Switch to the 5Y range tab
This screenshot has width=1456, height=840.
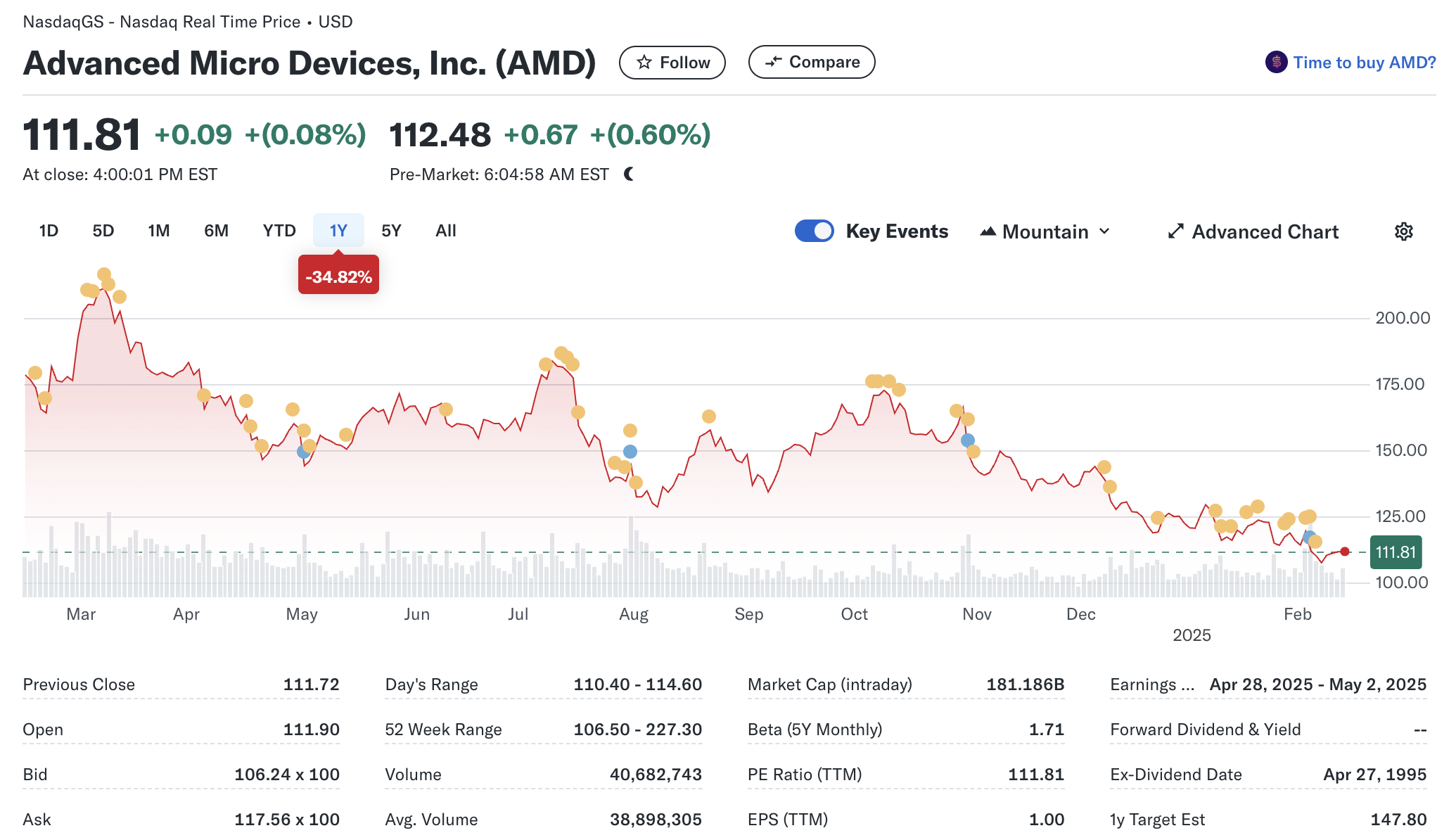(x=391, y=231)
